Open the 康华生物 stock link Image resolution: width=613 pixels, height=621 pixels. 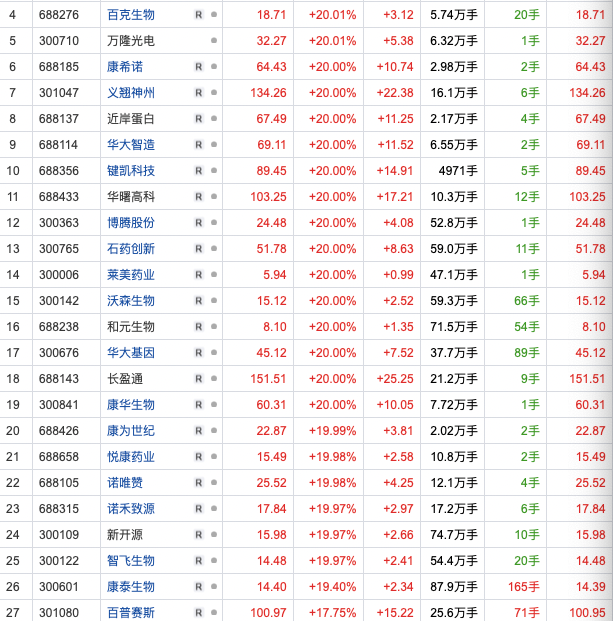[x=131, y=405]
